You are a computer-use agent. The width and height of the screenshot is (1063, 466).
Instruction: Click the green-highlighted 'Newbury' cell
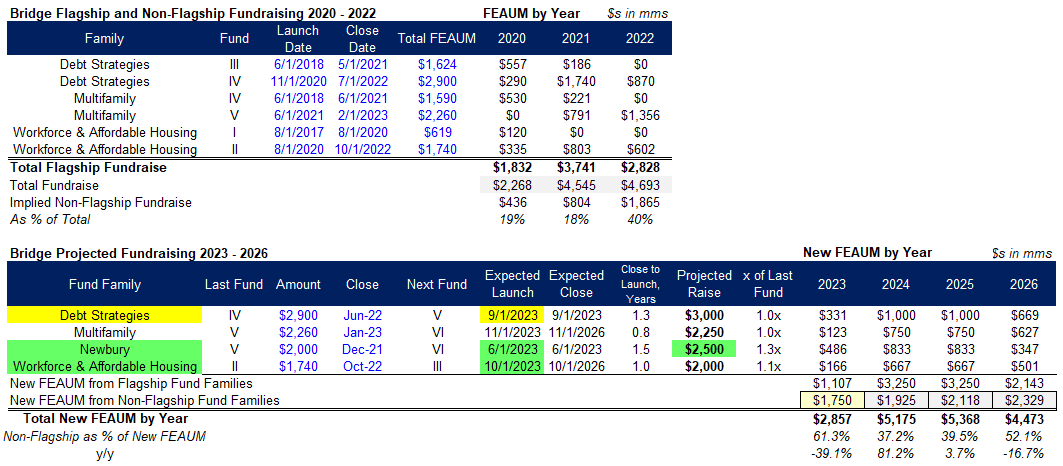(104, 349)
